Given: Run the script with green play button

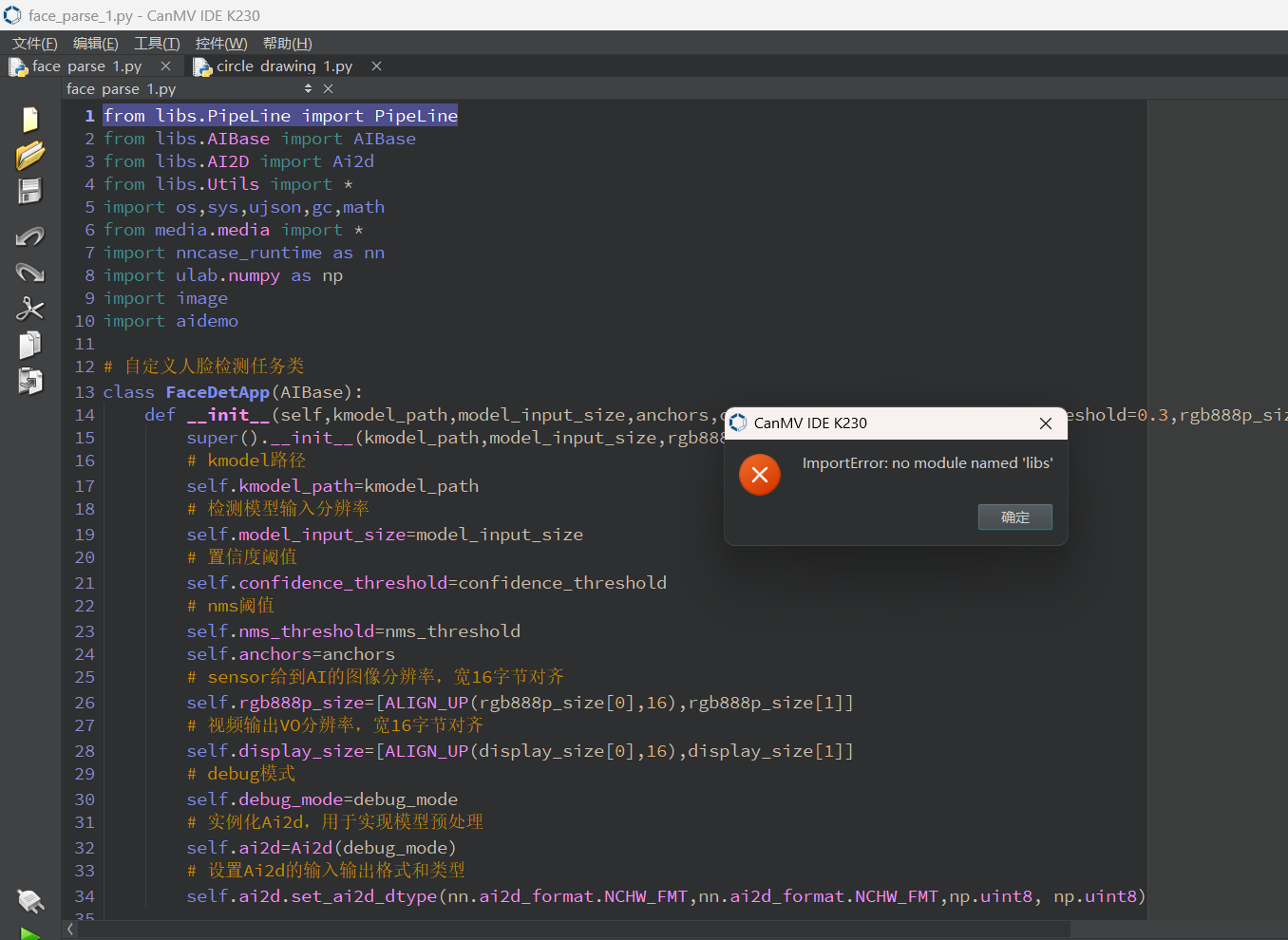Looking at the screenshot, I should tap(30, 933).
